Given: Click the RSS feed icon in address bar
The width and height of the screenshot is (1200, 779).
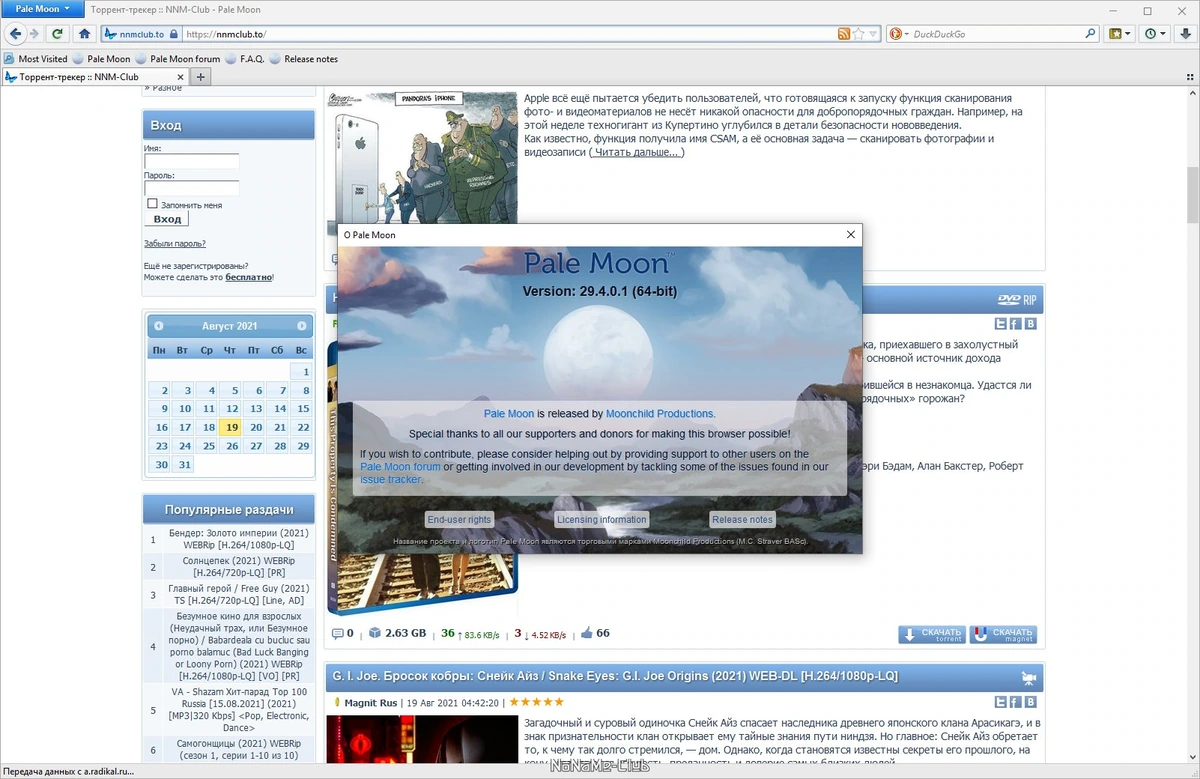Looking at the screenshot, I should (845, 33).
